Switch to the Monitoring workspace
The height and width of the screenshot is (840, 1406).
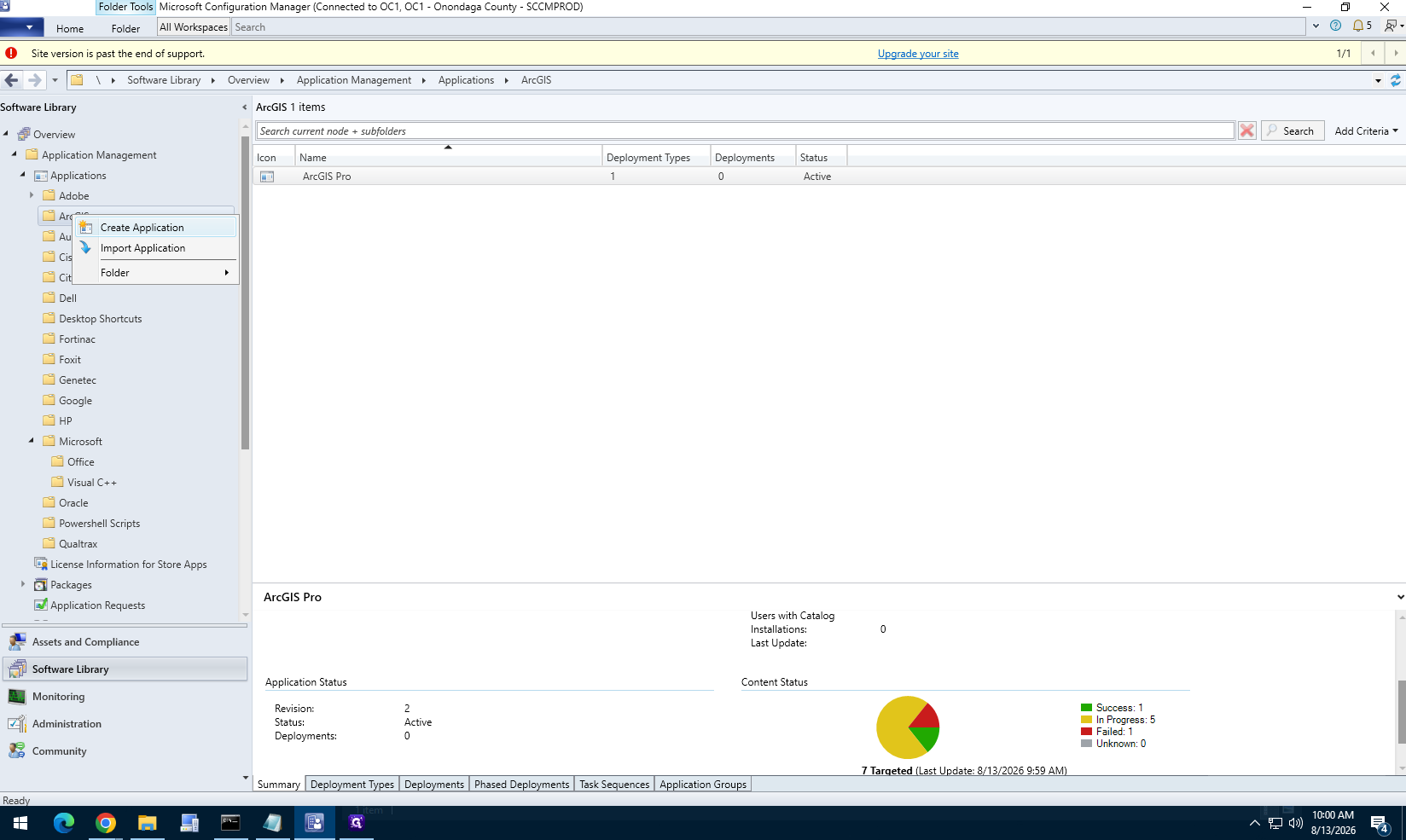coord(125,697)
